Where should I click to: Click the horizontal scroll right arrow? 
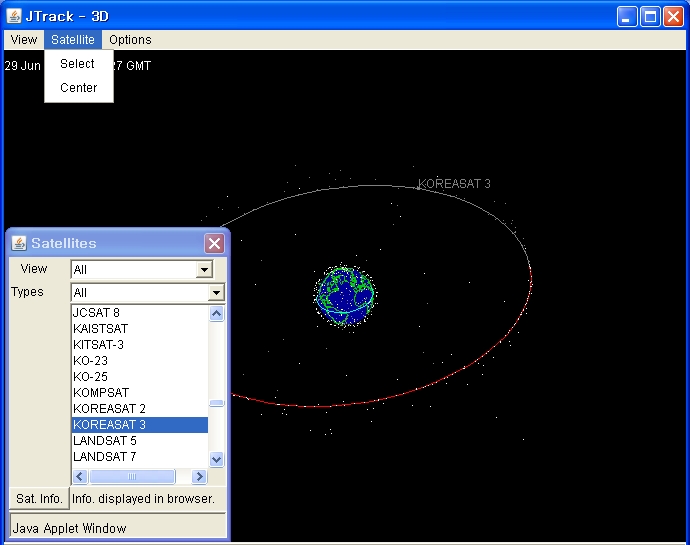pos(199,476)
